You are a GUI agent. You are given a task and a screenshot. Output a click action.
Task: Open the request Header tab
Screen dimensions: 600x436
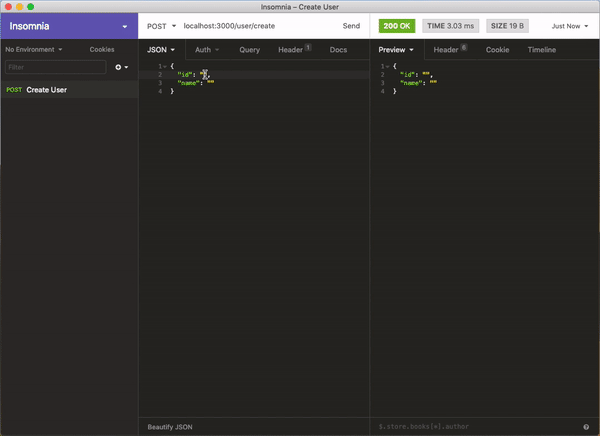[294, 50]
